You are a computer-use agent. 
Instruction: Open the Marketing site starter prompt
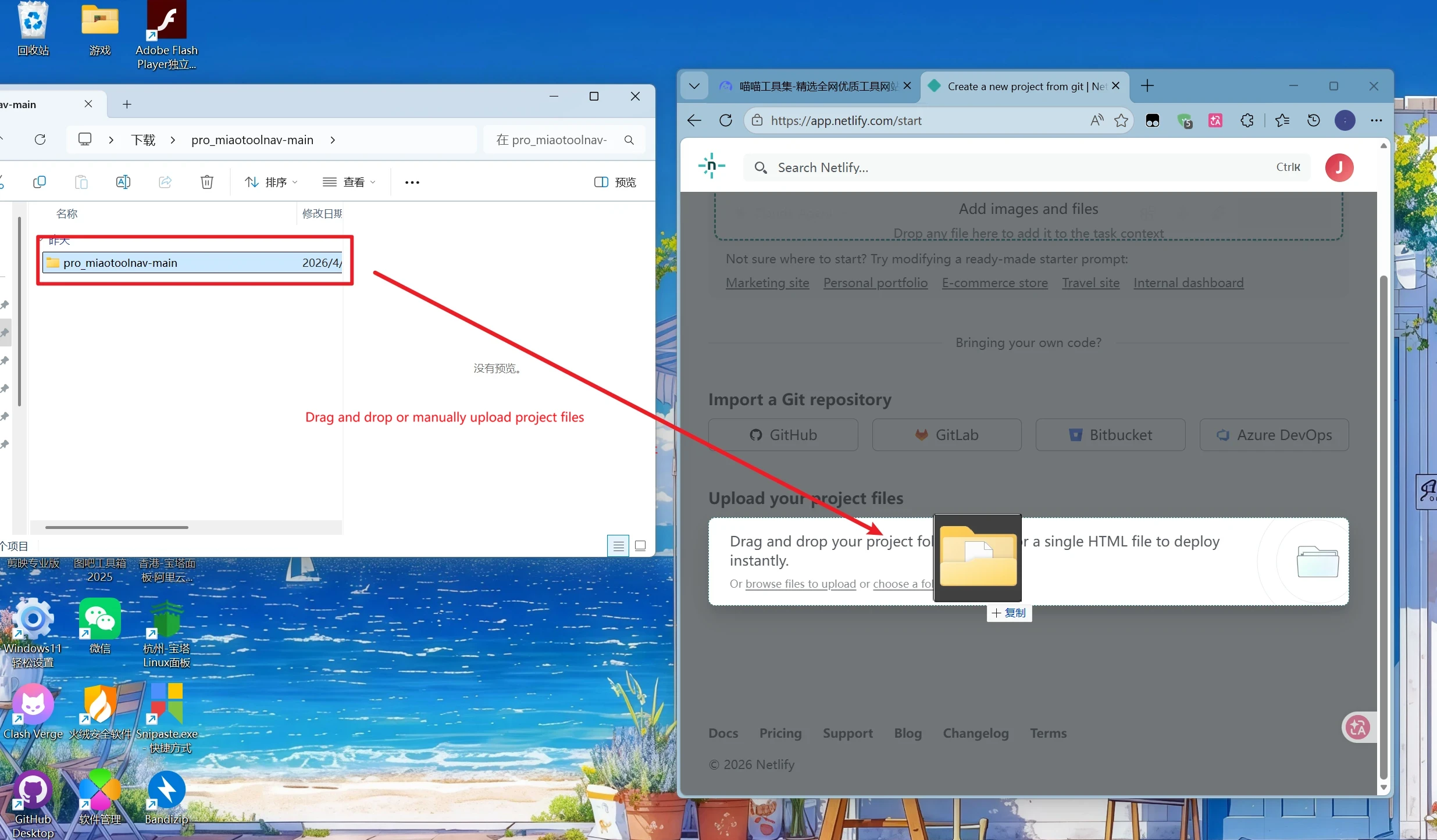(767, 283)
